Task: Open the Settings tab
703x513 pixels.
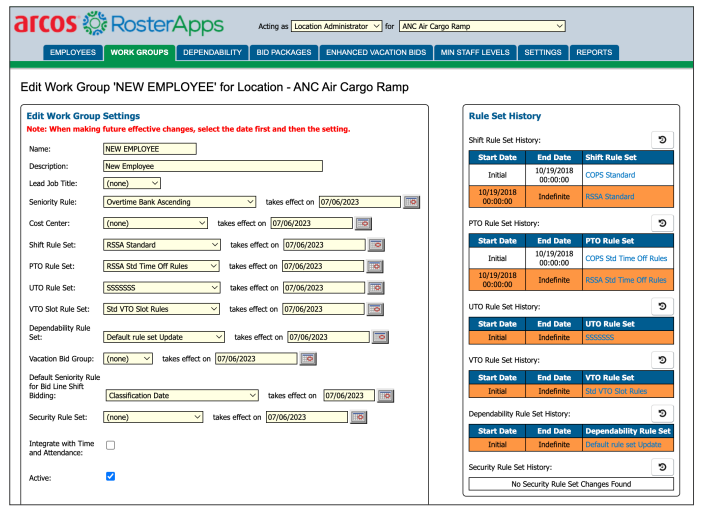Action: 542,52
